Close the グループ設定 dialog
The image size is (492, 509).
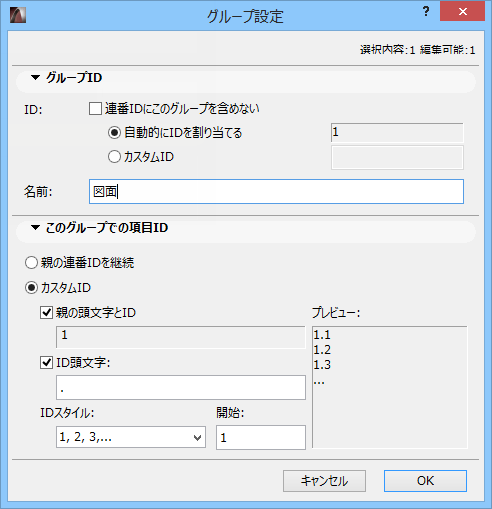462,12
